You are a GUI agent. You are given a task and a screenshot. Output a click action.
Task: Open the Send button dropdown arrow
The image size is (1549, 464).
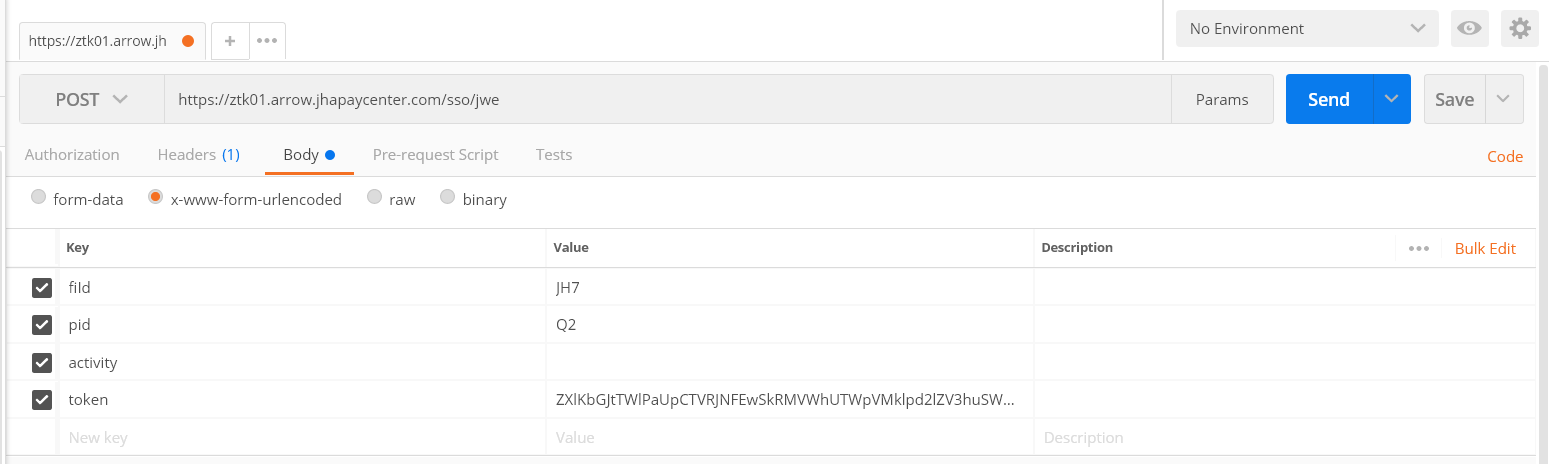pyautogui.click(x=1391, y=99)
